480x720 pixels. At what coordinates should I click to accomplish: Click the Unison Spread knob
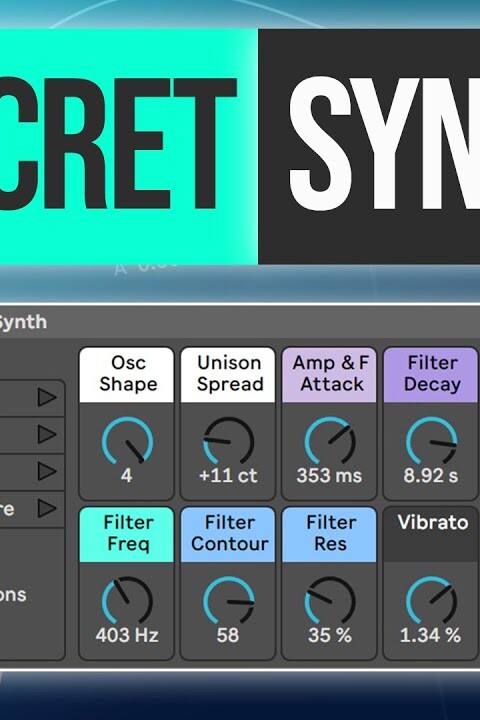click(x=228, y=441)
